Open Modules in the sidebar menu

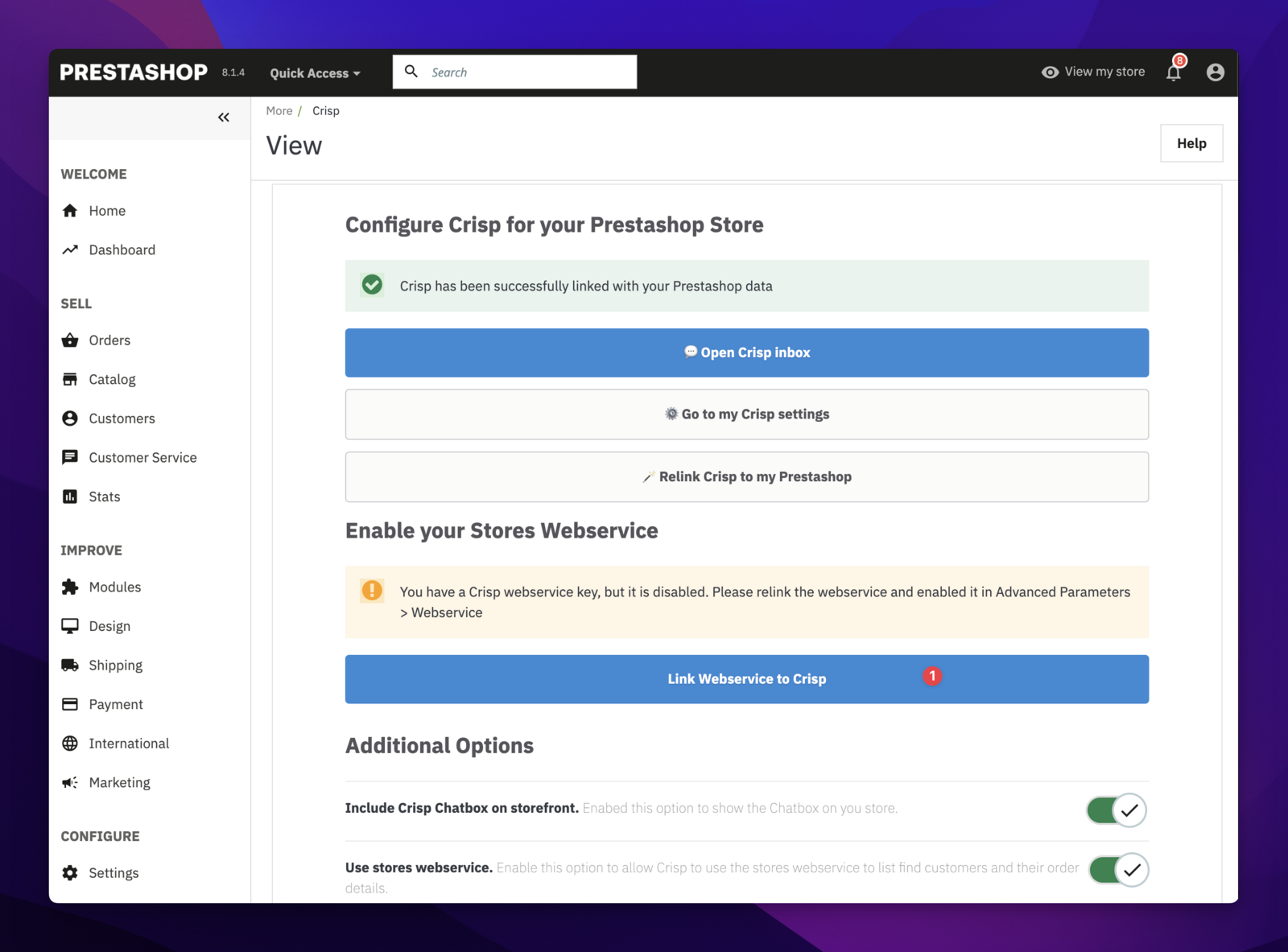115,587
